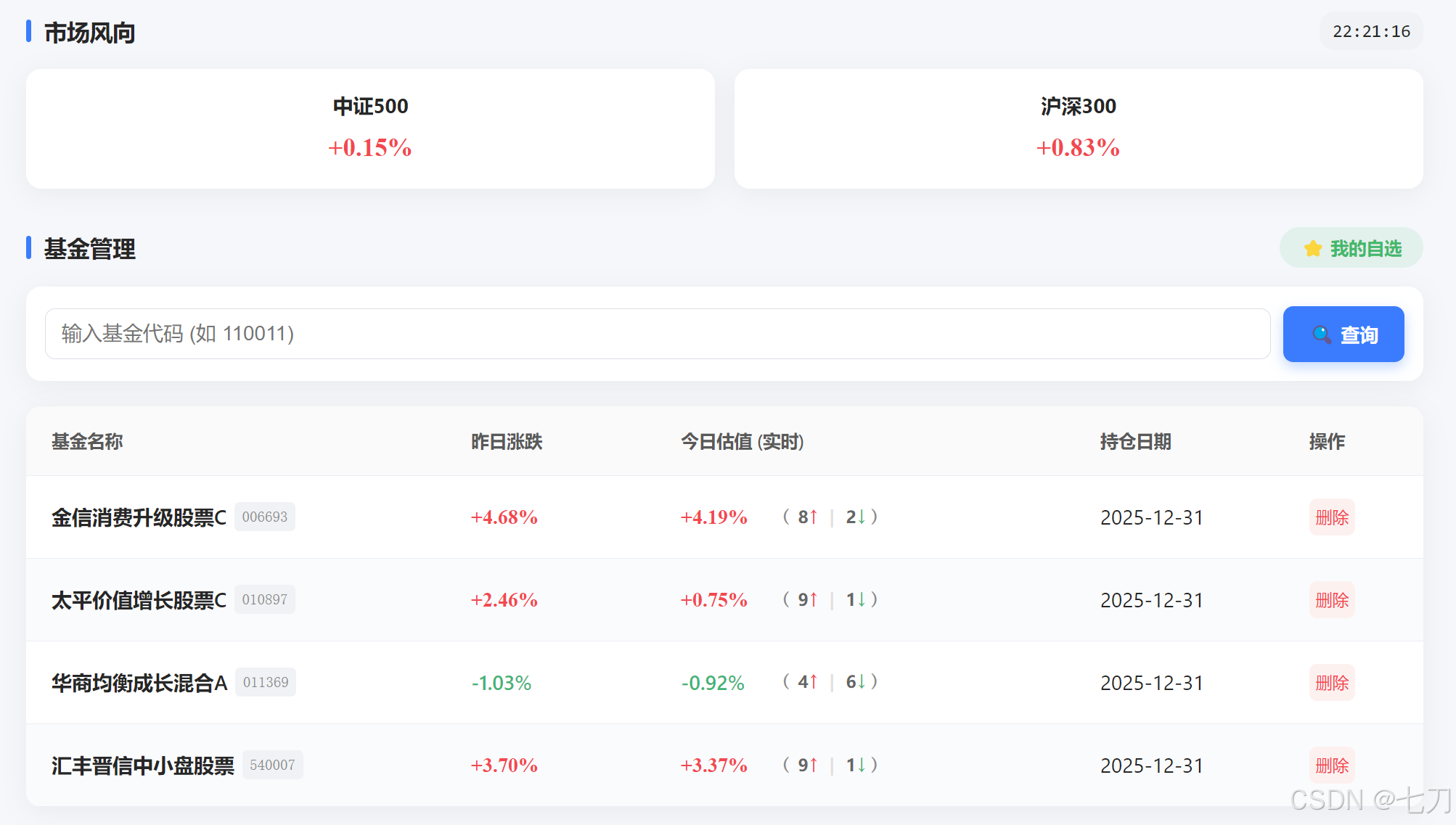The height and width of the screenshot is (825, 1456).
Task: Focus the fund code input field
Action: point(657,334)
